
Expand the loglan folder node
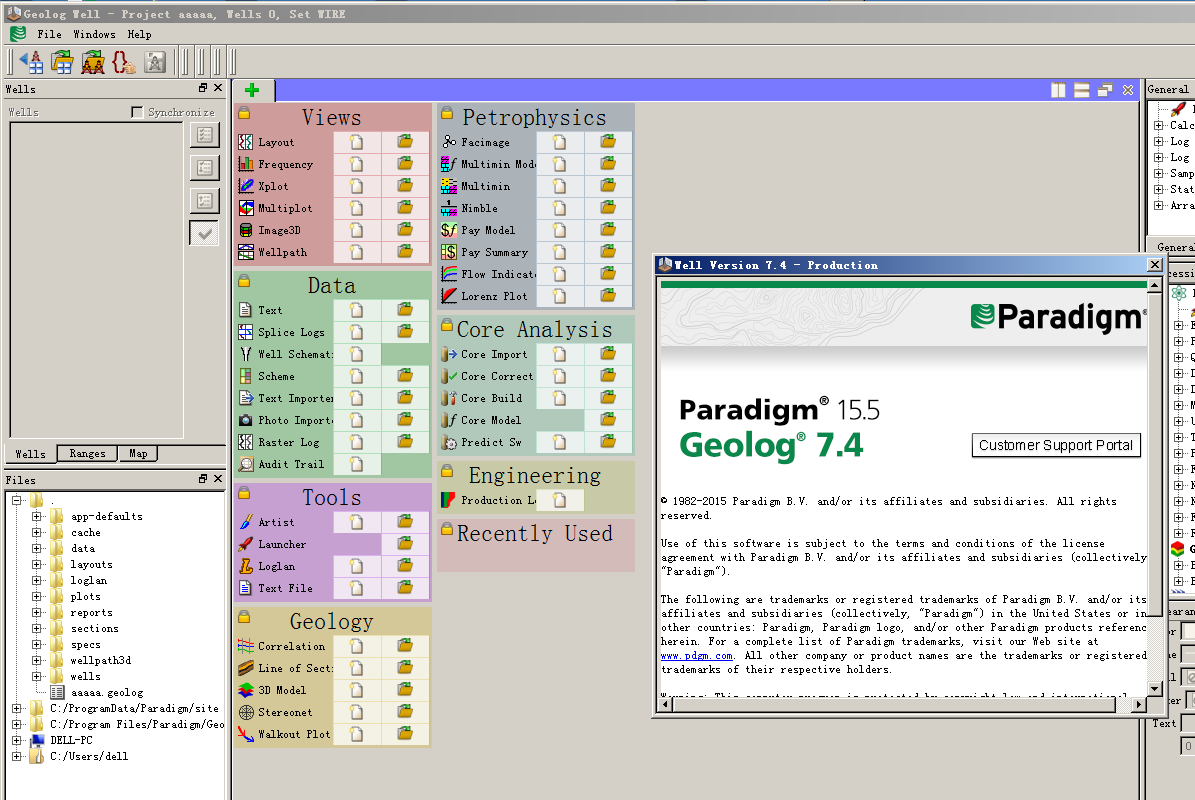36,581
